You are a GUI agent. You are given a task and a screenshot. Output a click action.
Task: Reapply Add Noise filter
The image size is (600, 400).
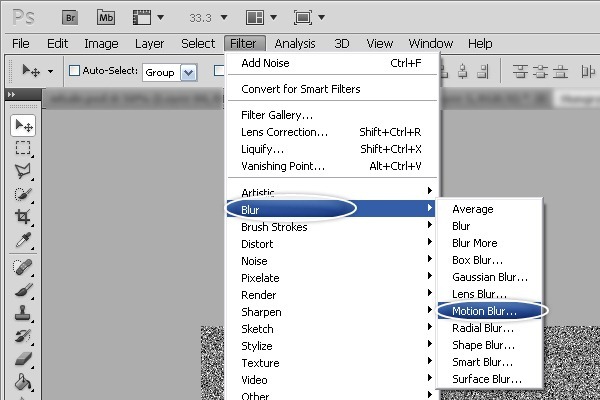tap(332, 63)
